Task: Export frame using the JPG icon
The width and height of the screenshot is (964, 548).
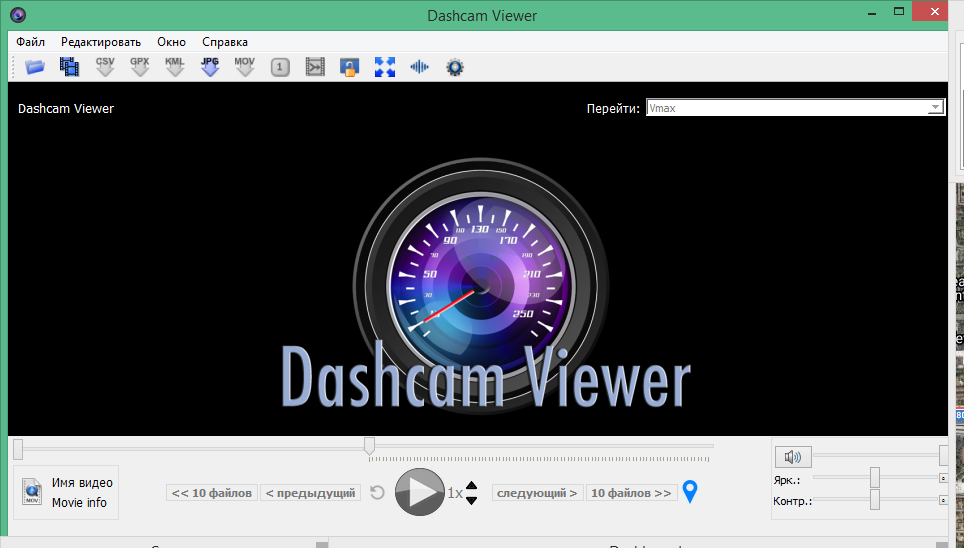Action: 210,67
